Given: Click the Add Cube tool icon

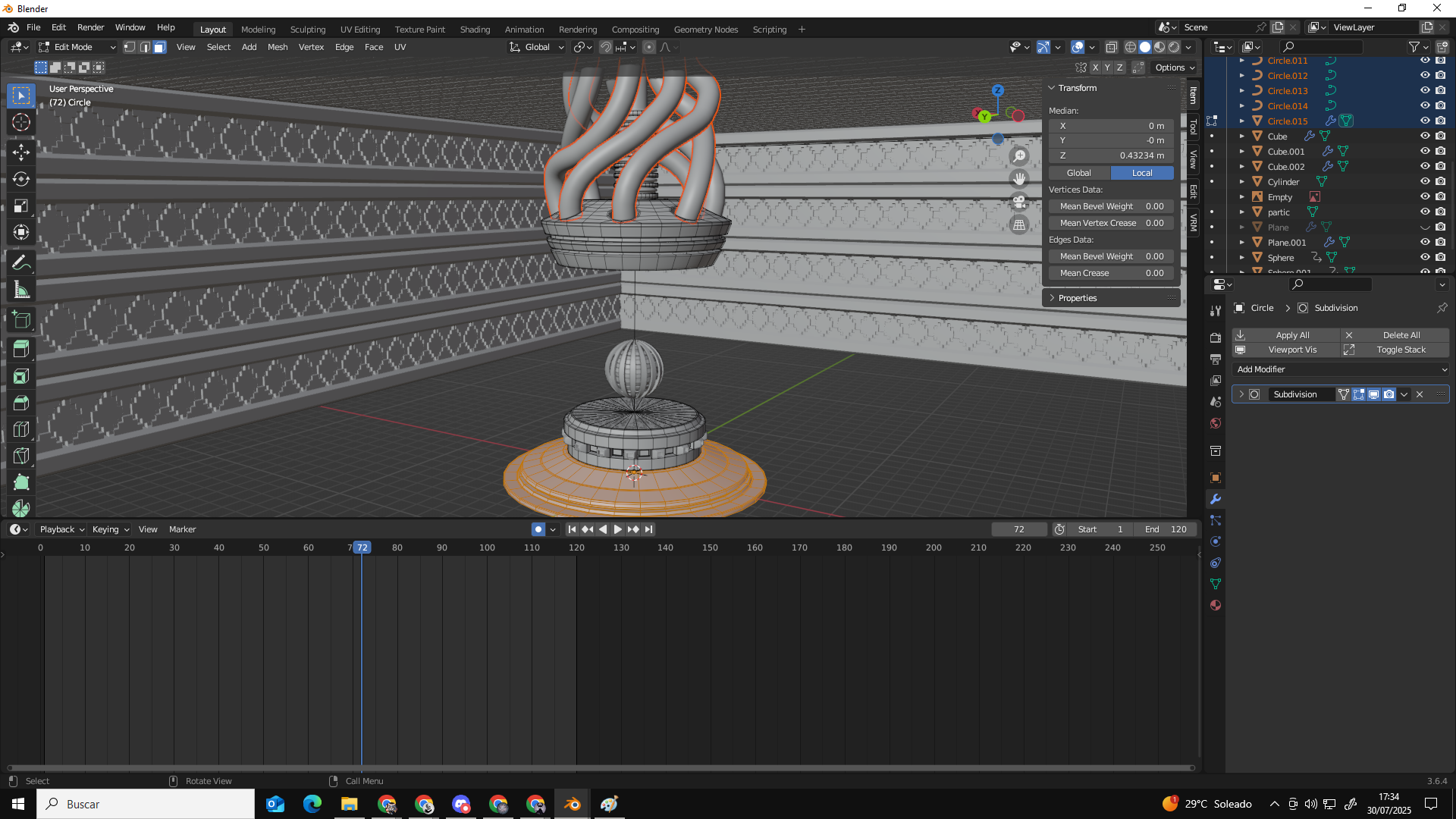Looking at the screenshot, I should pyautogui.click(x=21, y=320).
